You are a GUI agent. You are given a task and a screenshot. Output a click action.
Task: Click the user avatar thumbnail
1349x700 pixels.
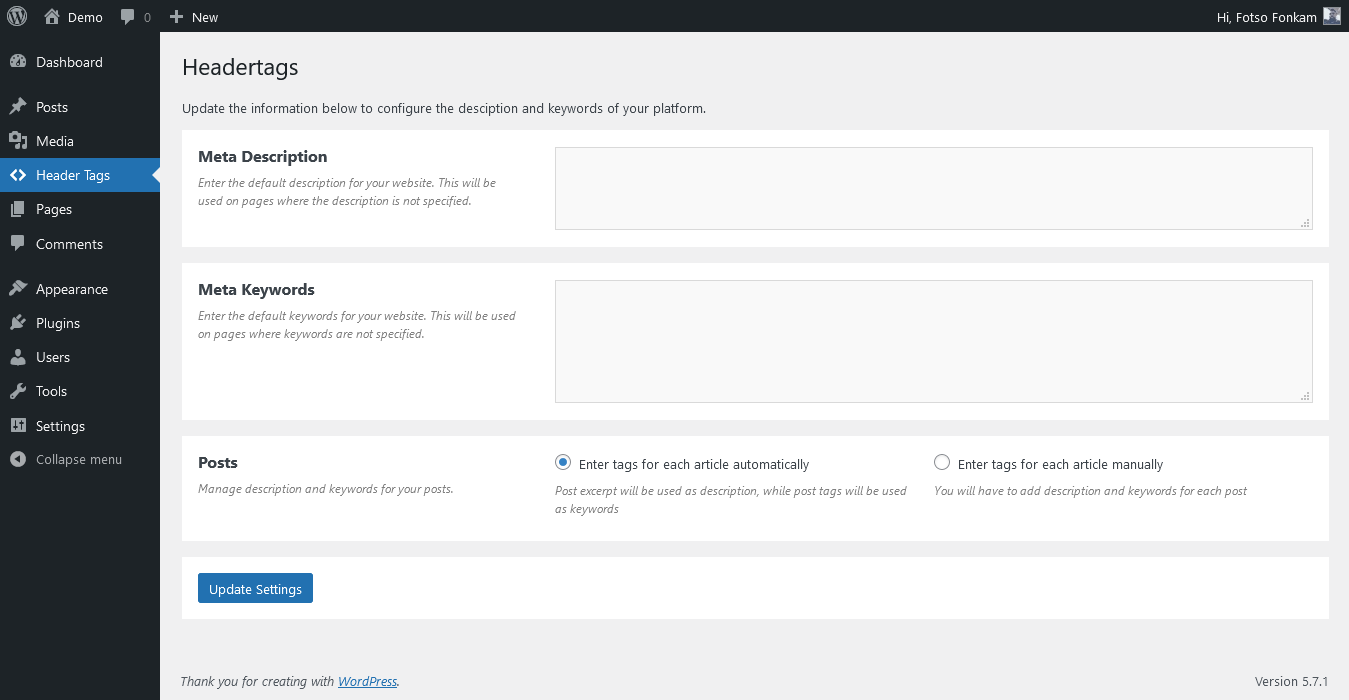pyautogui.click(x=1331, y=16)
